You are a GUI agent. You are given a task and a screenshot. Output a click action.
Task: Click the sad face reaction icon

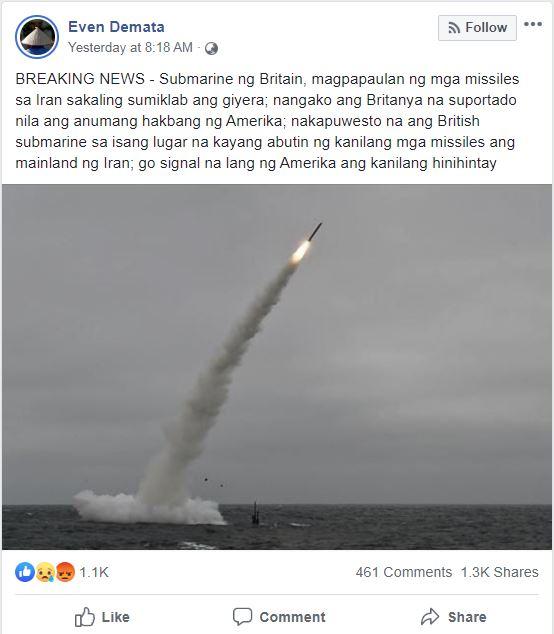pyautogui.click(x=45, y=572)
